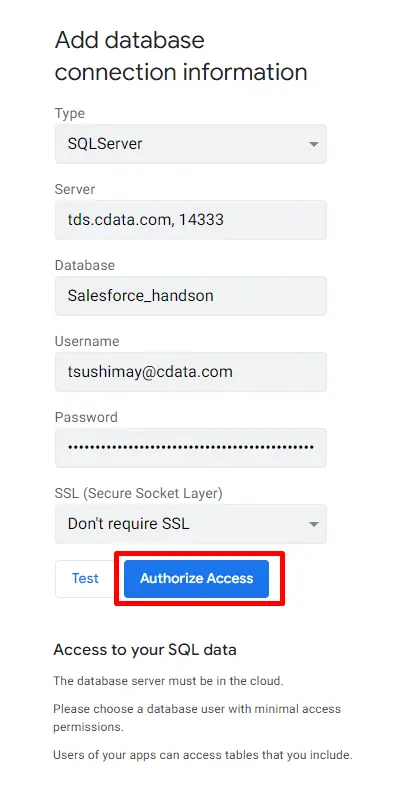Focus the Server field with tds.cdata.com
The width and height of the screenshot is (403, 786).
[190, 220]
